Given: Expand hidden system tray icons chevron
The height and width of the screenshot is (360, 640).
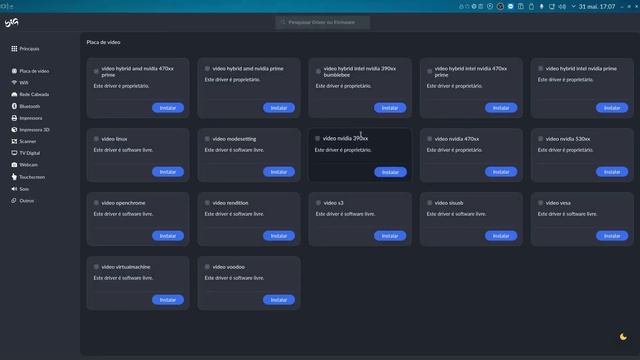Looking at the screenshot, I should [573, 7].
